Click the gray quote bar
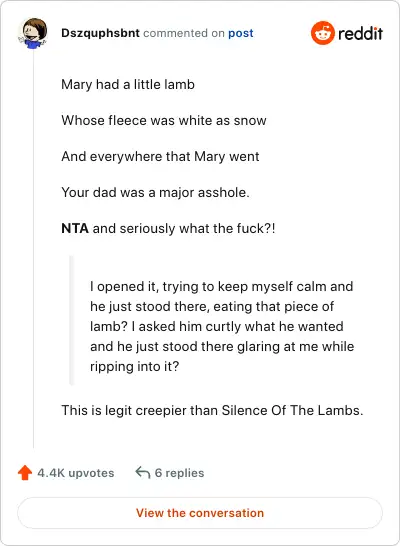 (x=71, y=320)
